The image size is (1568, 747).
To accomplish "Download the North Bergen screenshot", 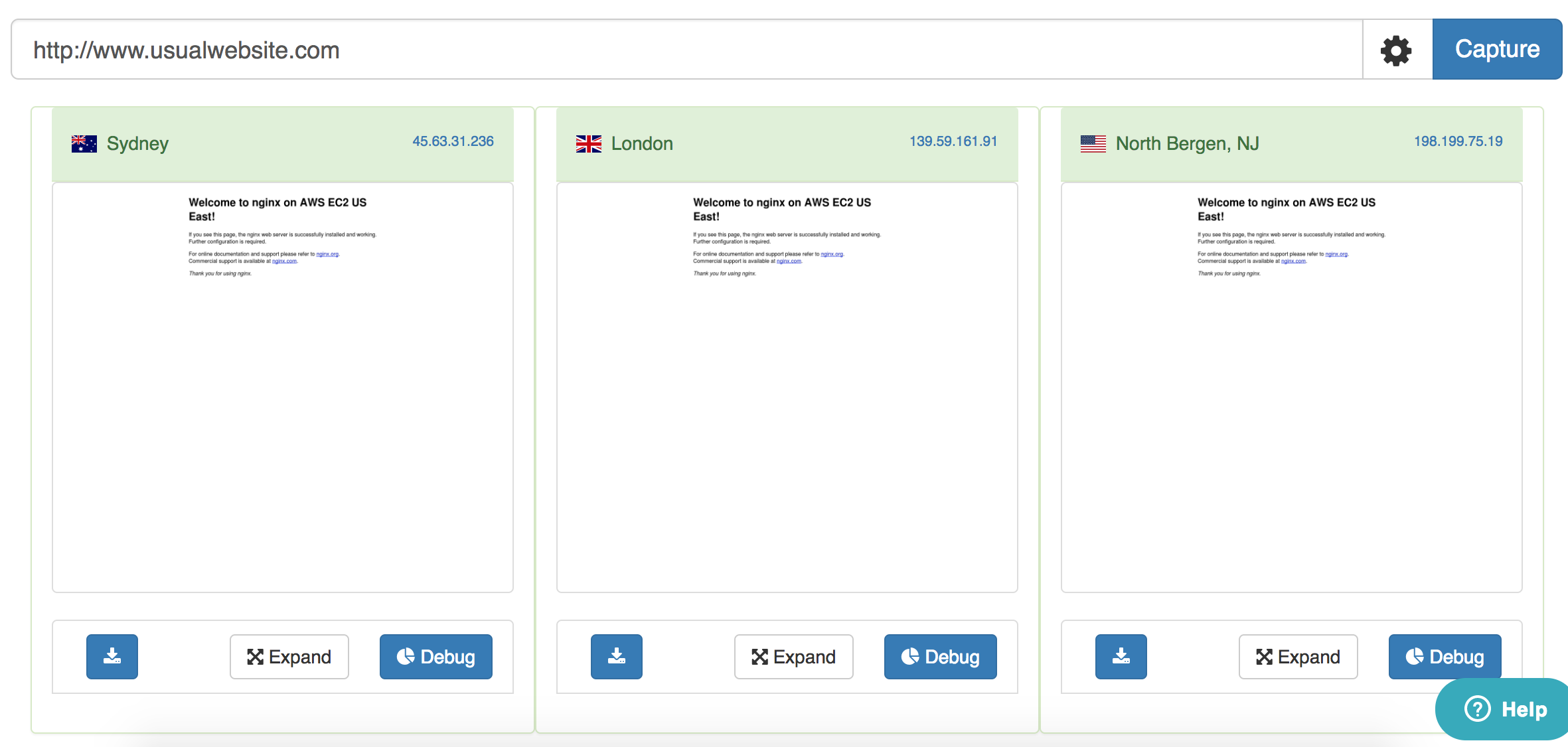I will pyautogui.click(x=1121, y=656).
